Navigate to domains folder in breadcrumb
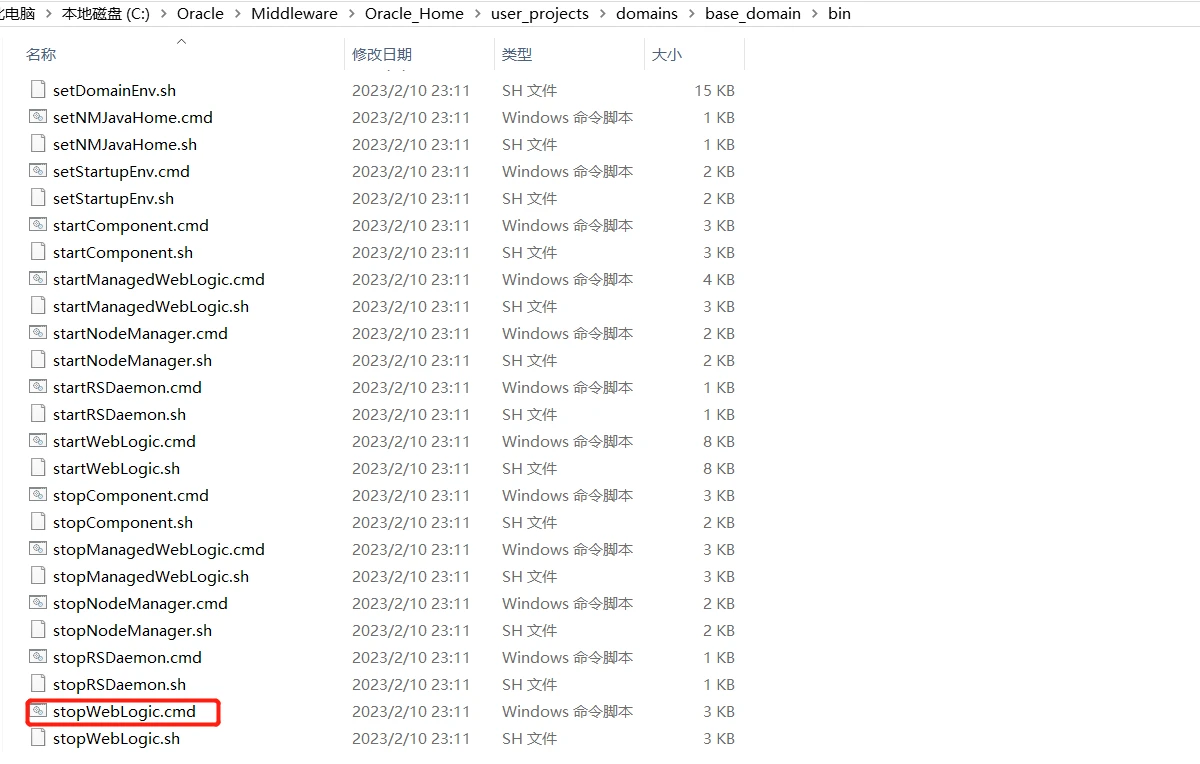 point(647,14)
